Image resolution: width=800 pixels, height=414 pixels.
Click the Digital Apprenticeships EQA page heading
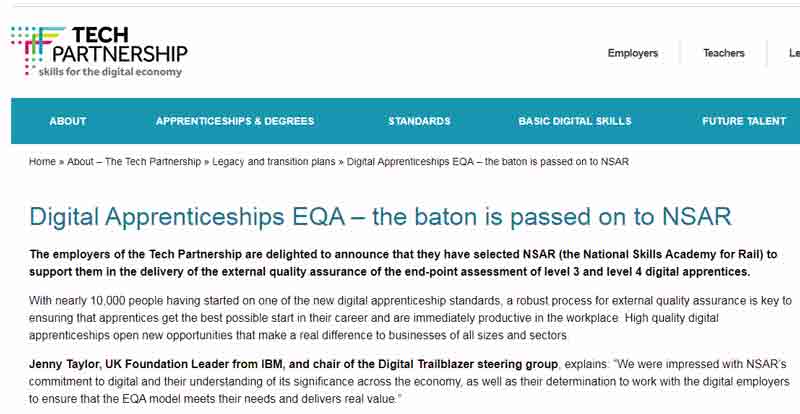380,217
